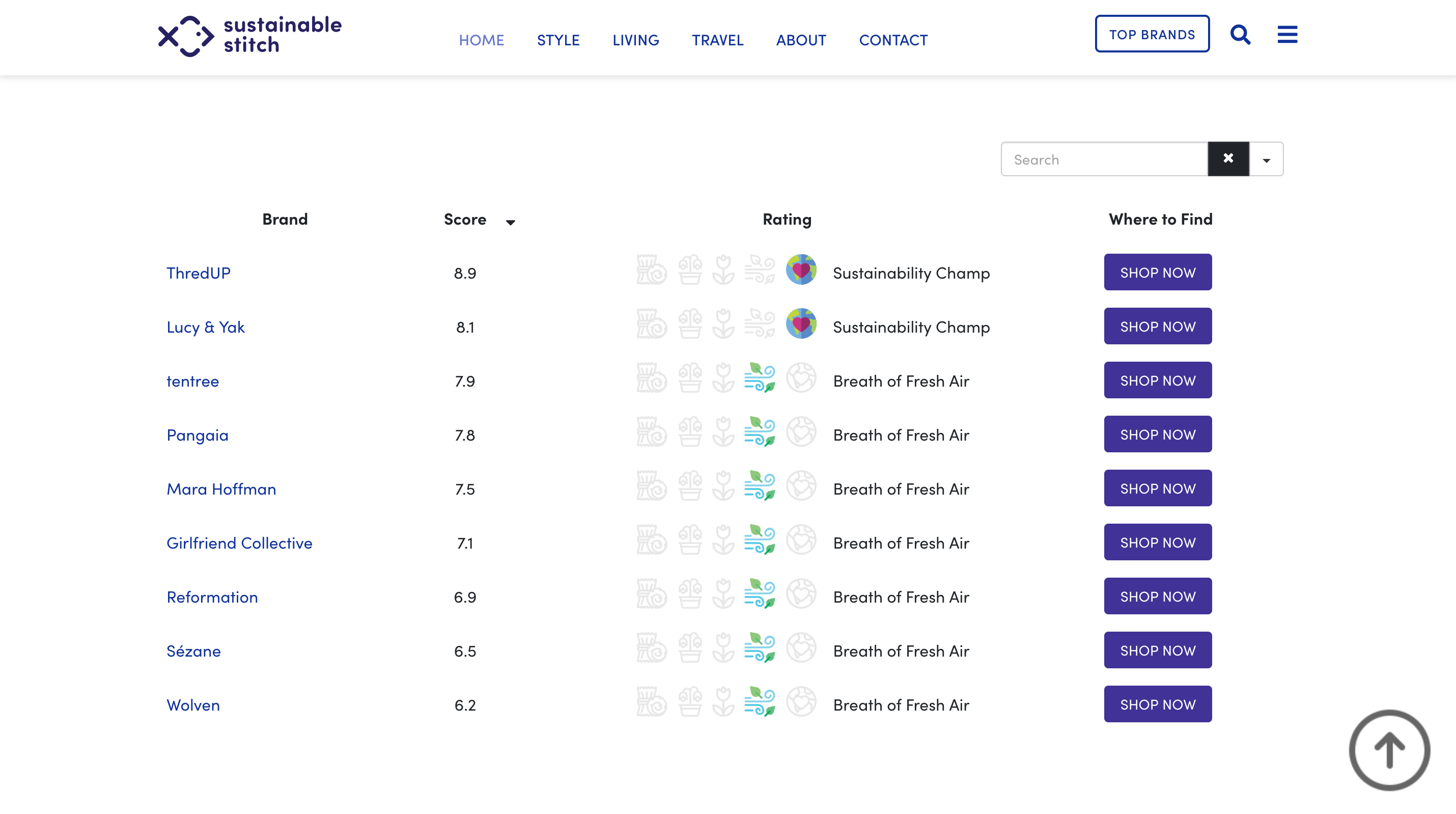Expand the search options dropdown arrow

pos(1266,160)
